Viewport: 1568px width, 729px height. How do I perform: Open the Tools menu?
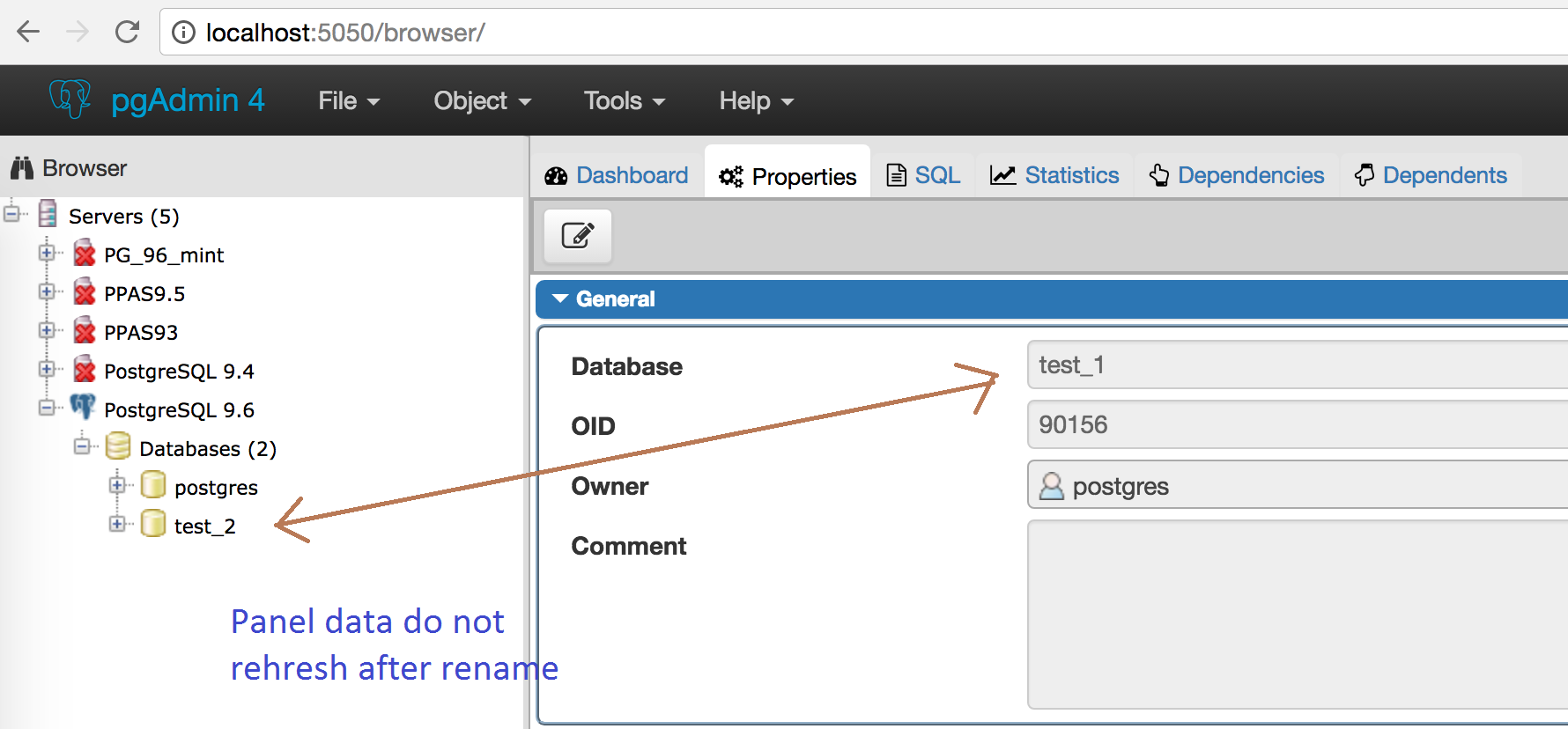pos(624,101)
